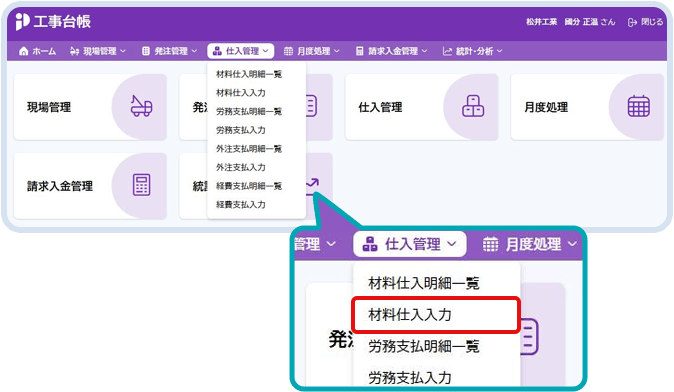Image resolution: width=674 pixels, height=392 pixels.
Task: Click the home icon in navigation bar
Action: point(24,51)
